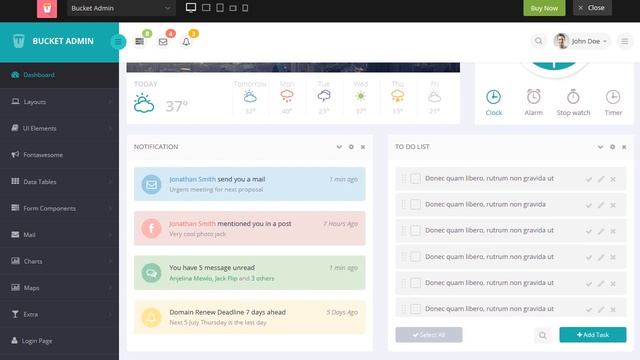Open the tasks list icon with green badge
The height and width of the screenshot is (360, 640).
140,41
